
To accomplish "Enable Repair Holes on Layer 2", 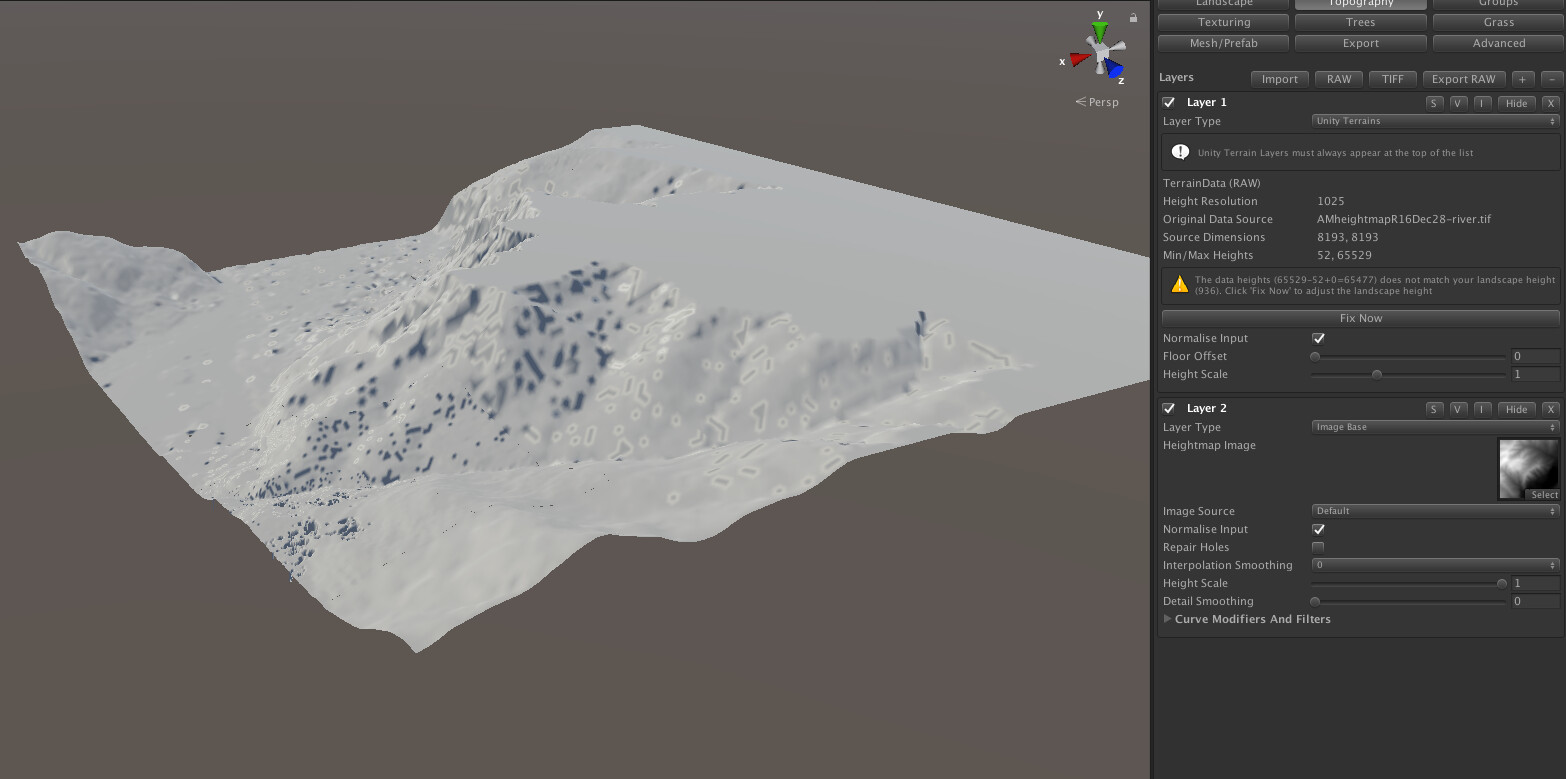I will [1318, 547].
